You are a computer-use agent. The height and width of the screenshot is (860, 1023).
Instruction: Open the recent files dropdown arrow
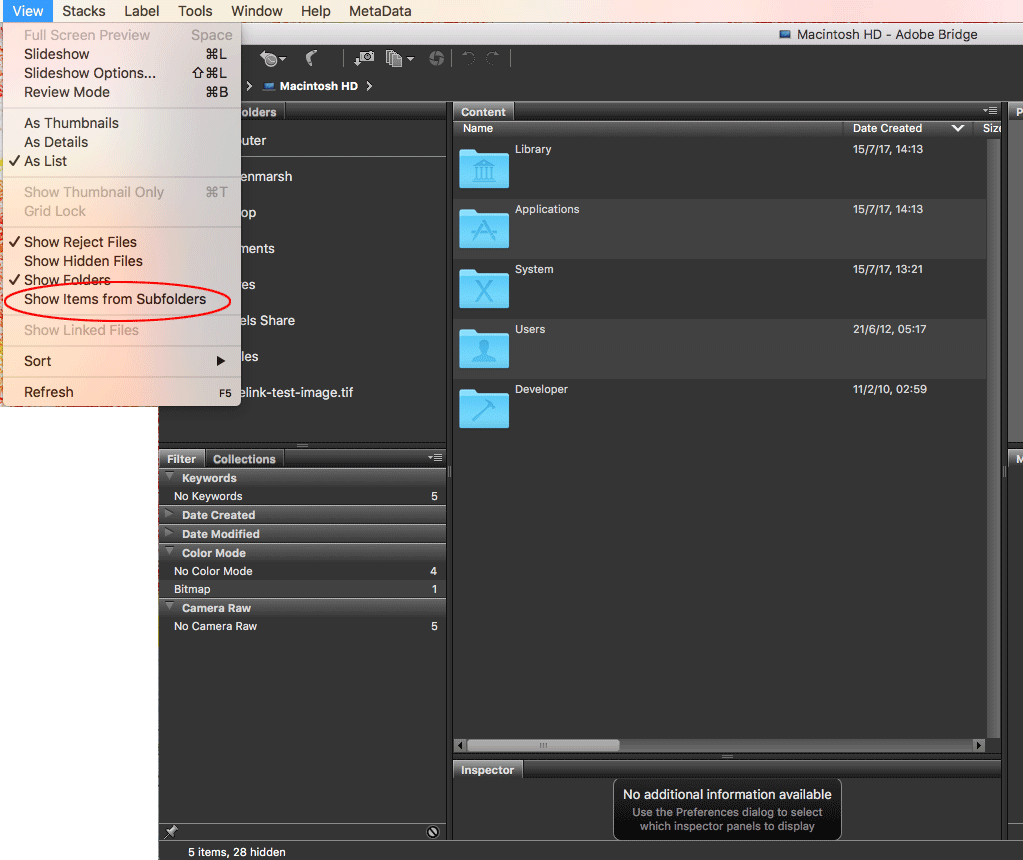click(x=283, y=59)
